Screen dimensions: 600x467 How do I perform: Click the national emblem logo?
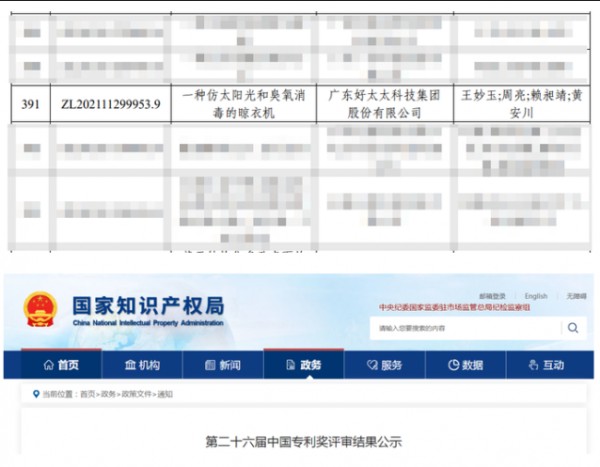point(41,309)
